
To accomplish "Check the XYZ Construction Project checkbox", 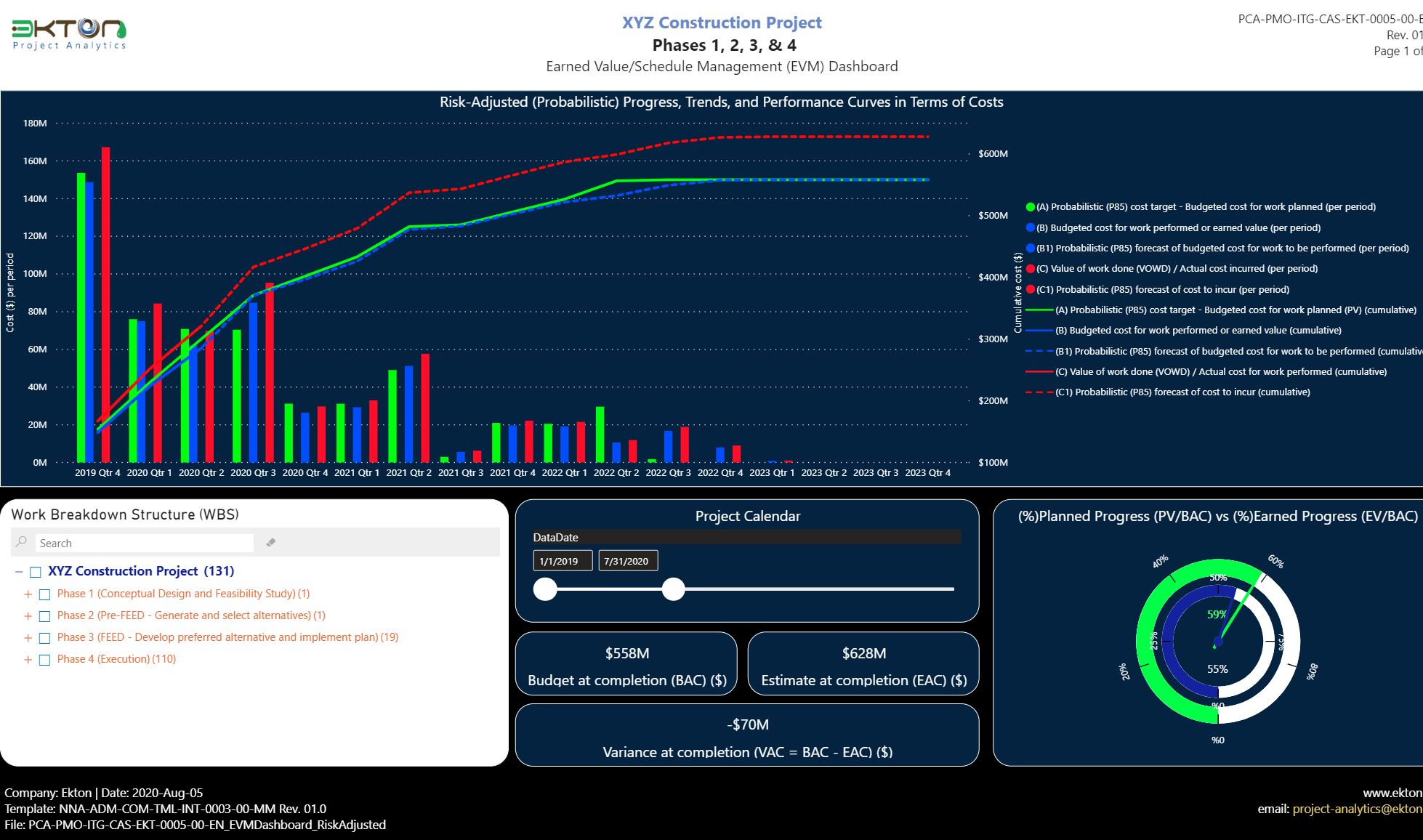I will 35,572.
